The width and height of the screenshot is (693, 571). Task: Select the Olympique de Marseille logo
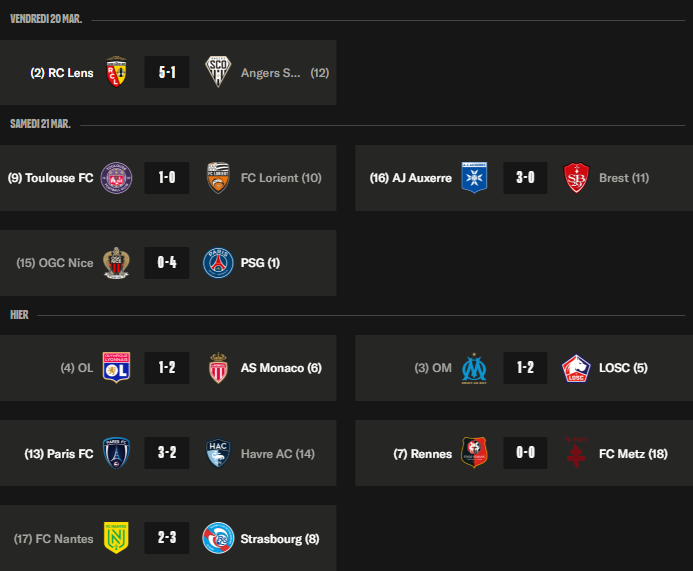click(474, 368)
